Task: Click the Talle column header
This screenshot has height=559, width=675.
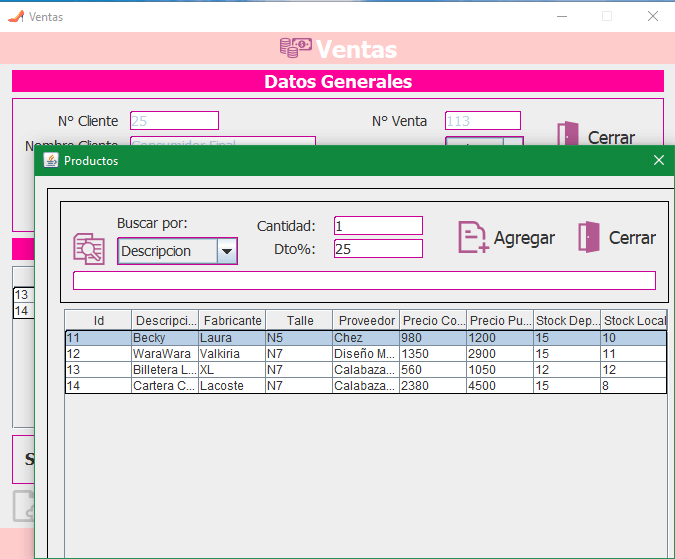Action: click(x=299, y=321)
